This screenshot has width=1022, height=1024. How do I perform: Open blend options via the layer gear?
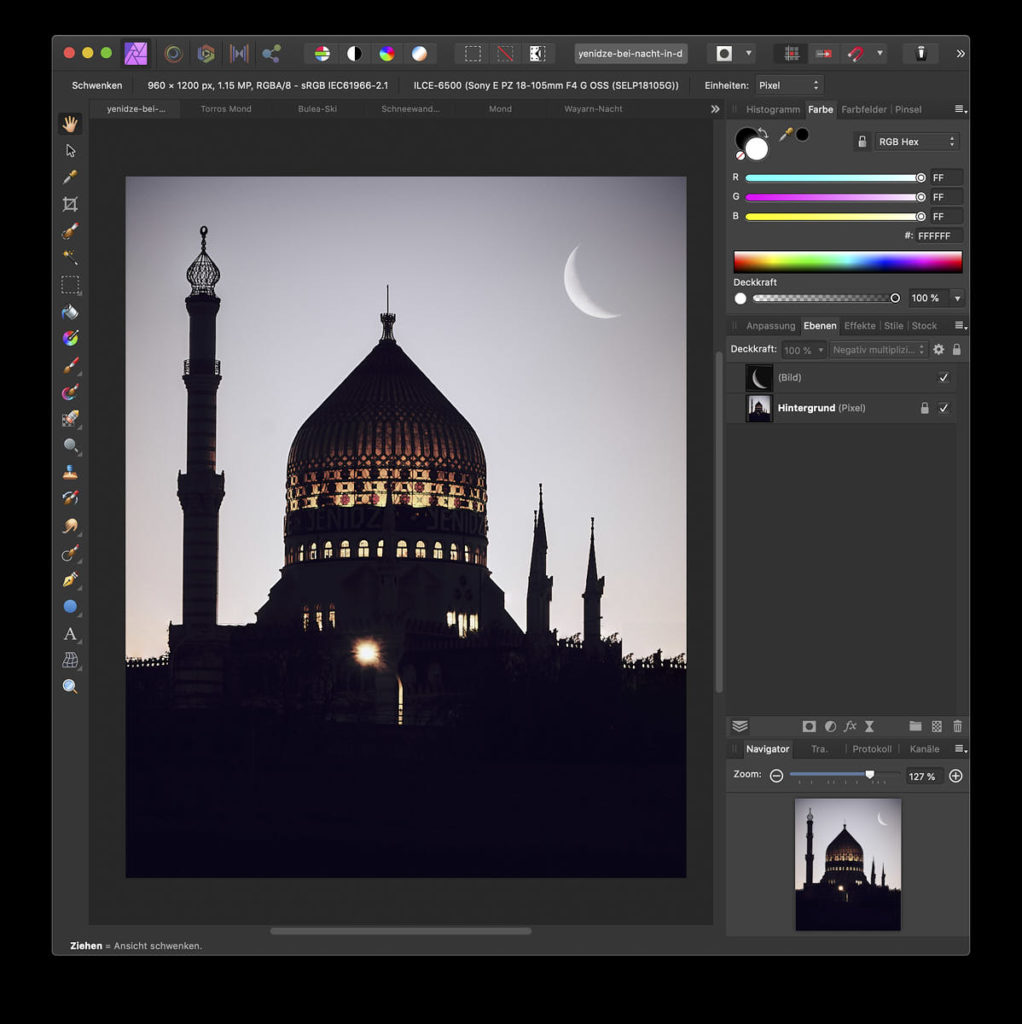[938, 350]
